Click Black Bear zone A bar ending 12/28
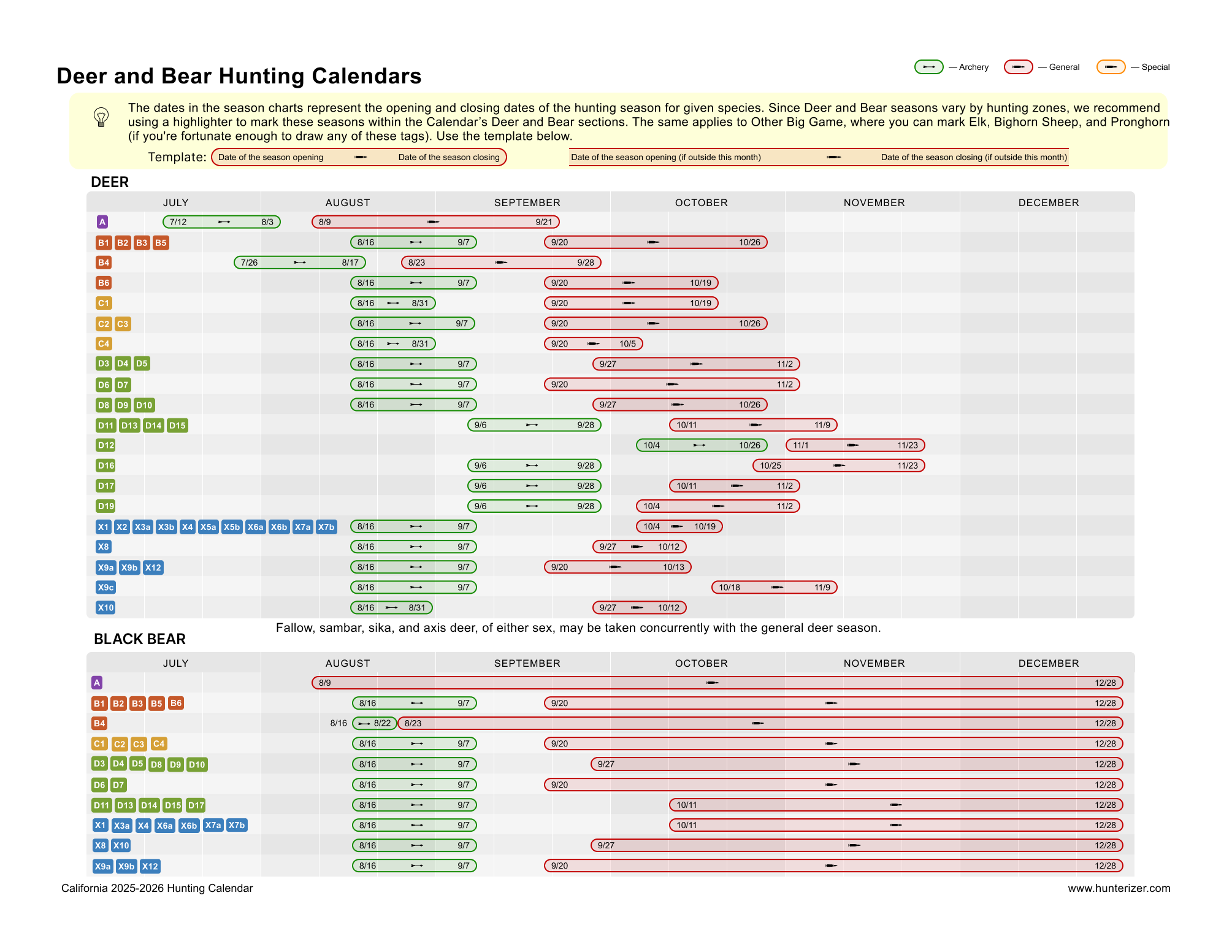The image size is (1232, 952). [717, 683]
